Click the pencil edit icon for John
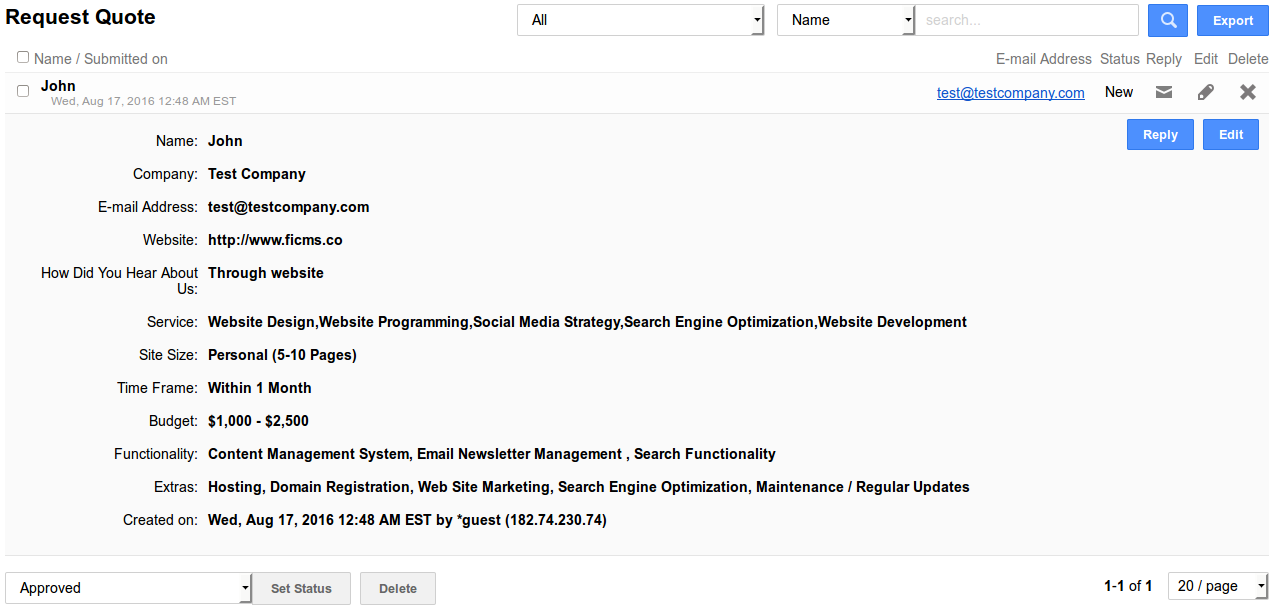This screenshot has height=613, width=1274. (1206, 92)
